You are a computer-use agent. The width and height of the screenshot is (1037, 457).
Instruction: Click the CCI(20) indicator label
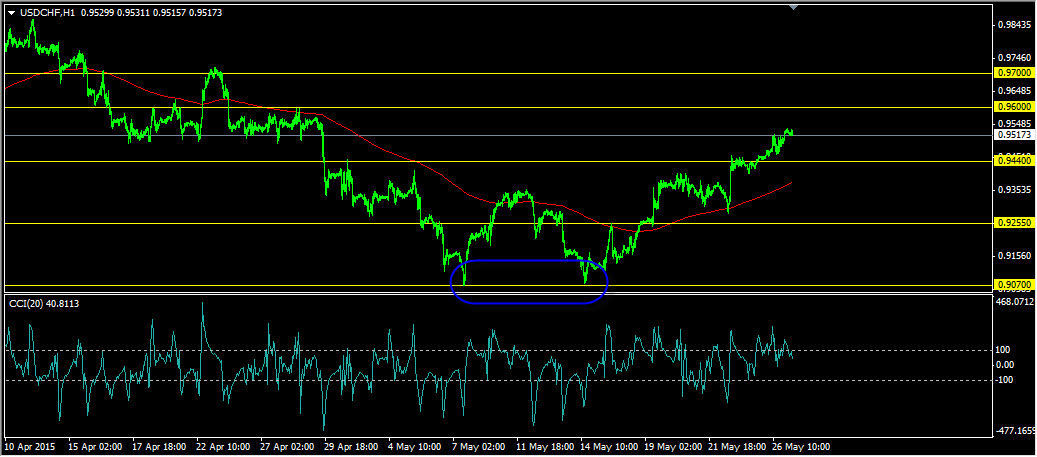click(41, 304)
